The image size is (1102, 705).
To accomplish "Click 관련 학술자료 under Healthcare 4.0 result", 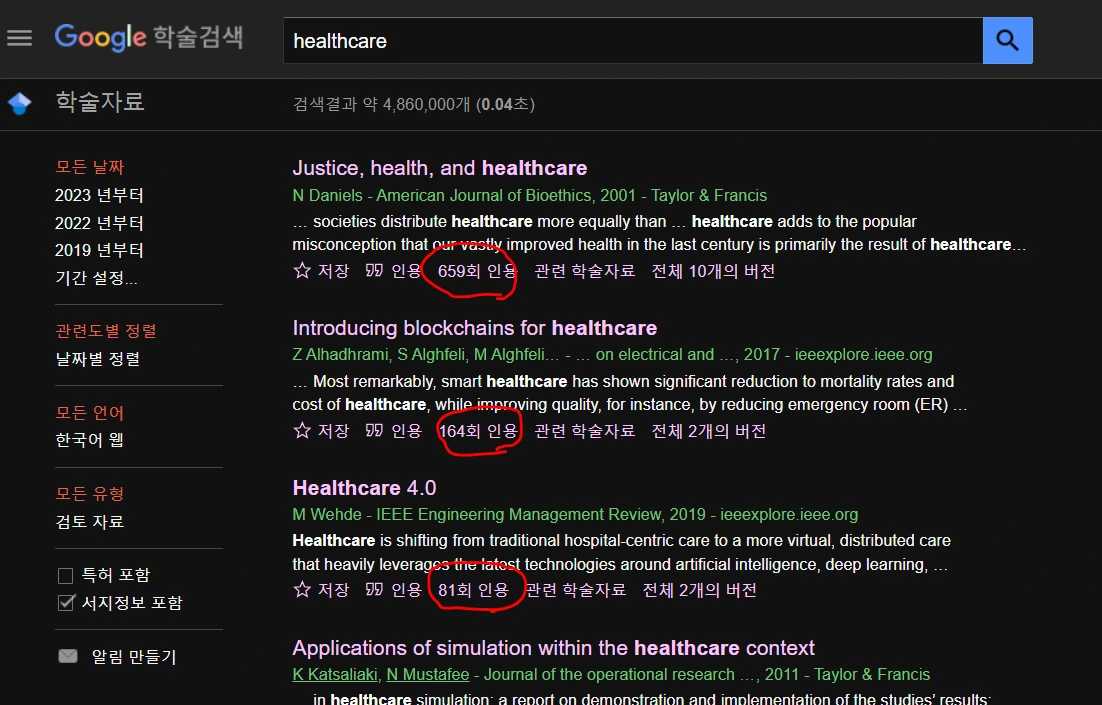I will click(576, 590).
